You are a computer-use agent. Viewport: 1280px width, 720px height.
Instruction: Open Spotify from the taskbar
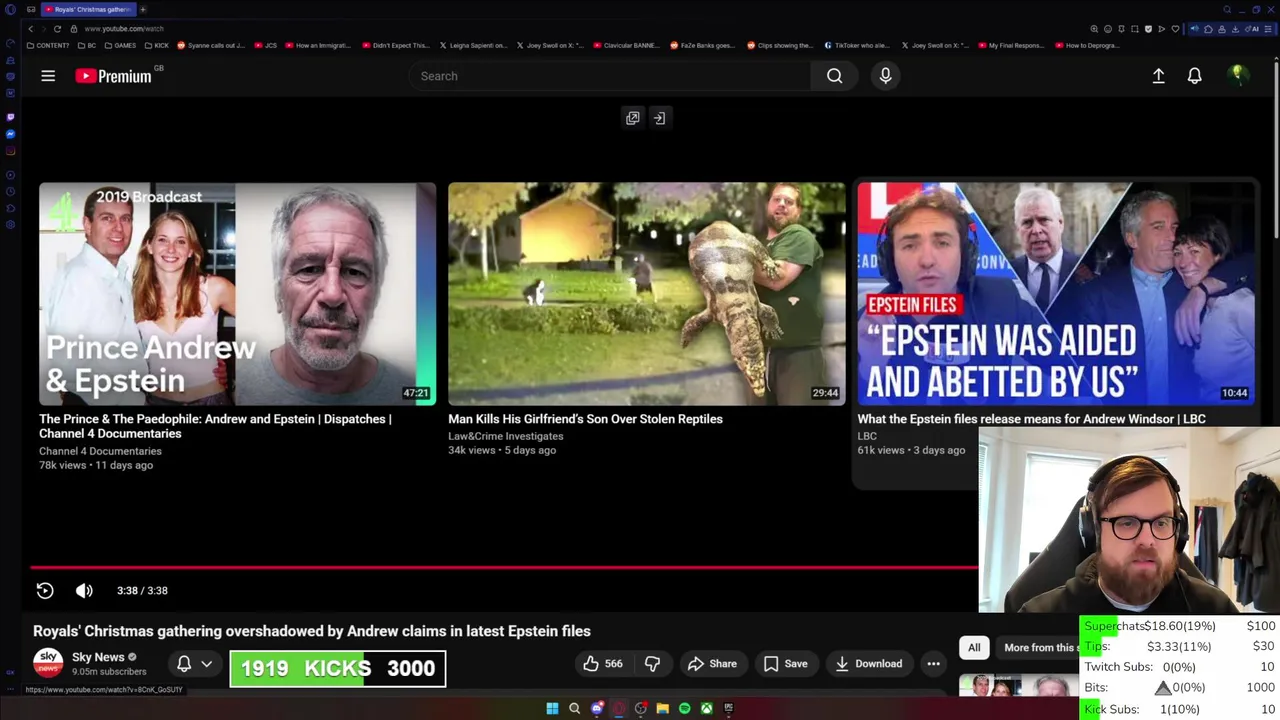click(x=684, y=709)
